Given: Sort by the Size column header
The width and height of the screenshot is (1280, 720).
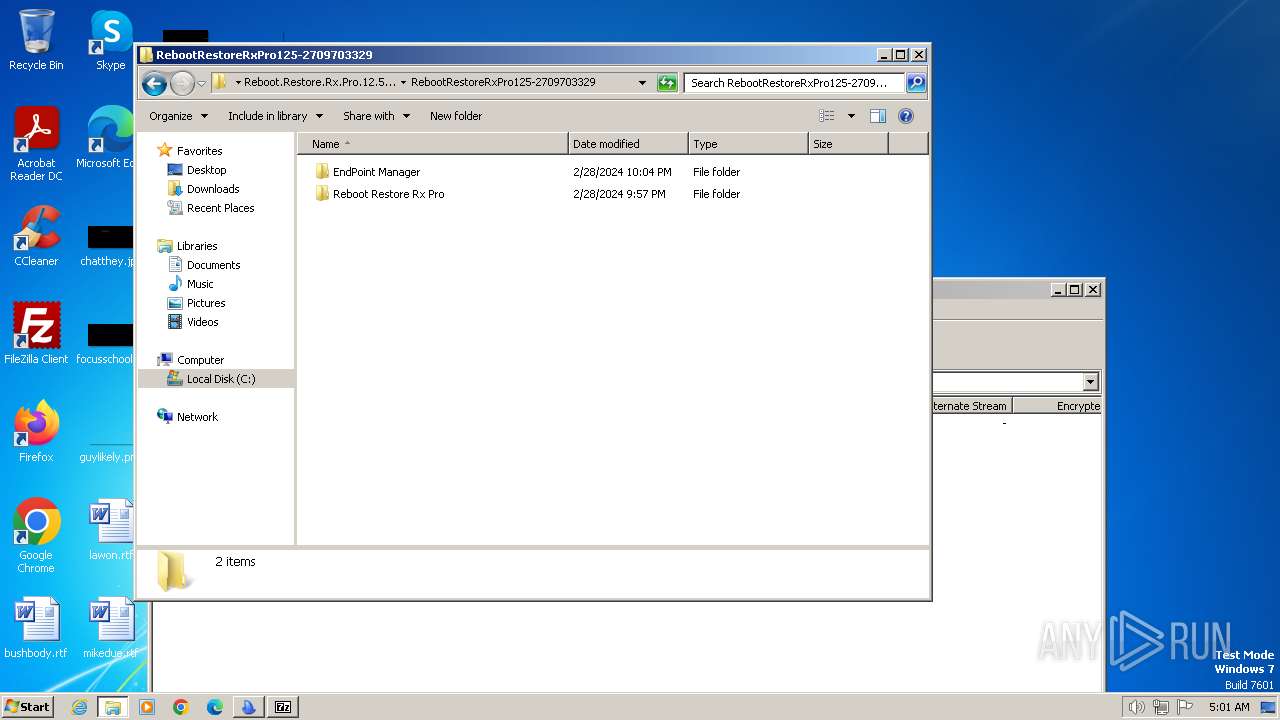Looking at the screenshot, I should click(x=848, y=144).
